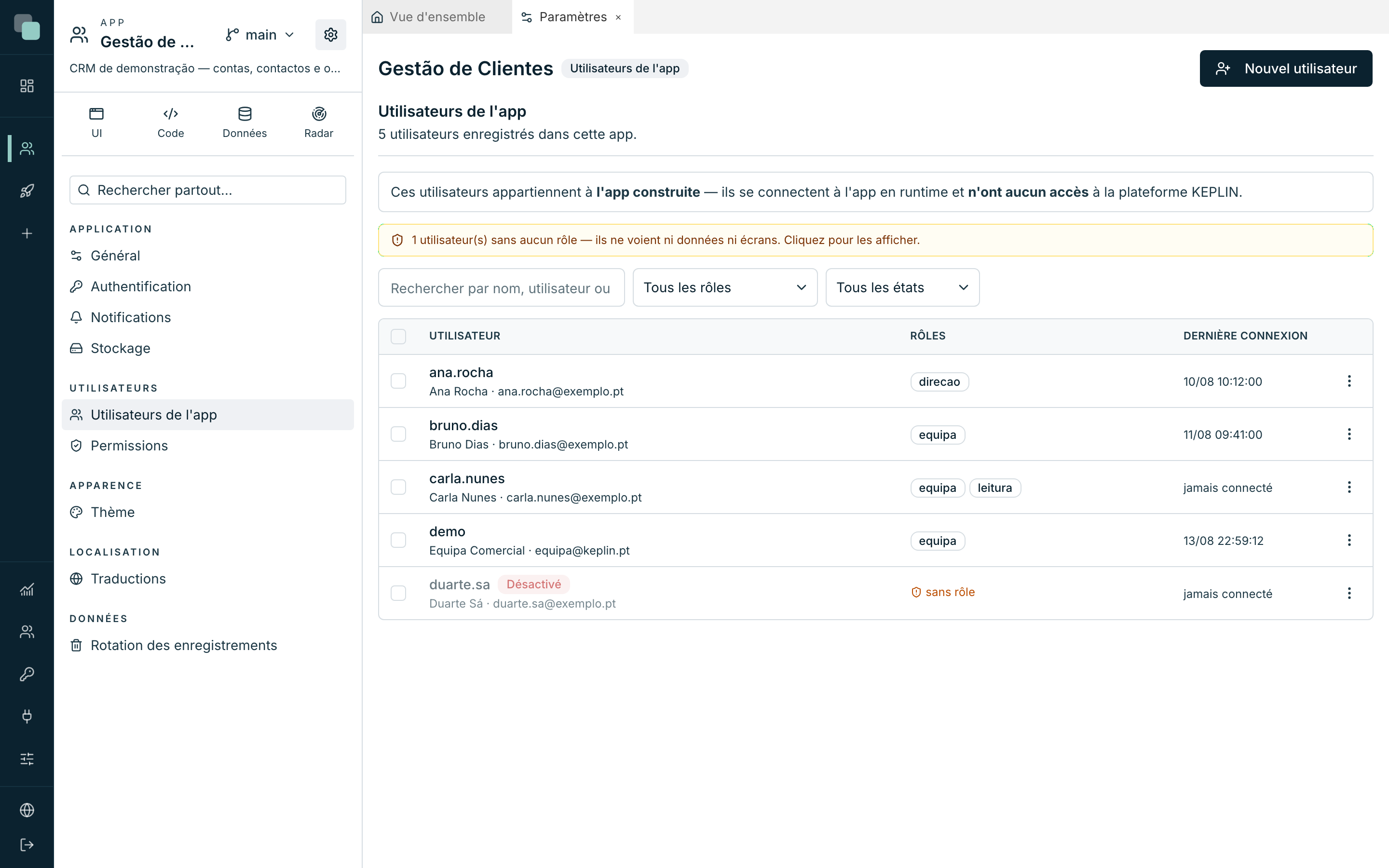This screenshot has height=868, width=1389.
Task: Click the globe language icon in the rail
Action: click(27, 810)
